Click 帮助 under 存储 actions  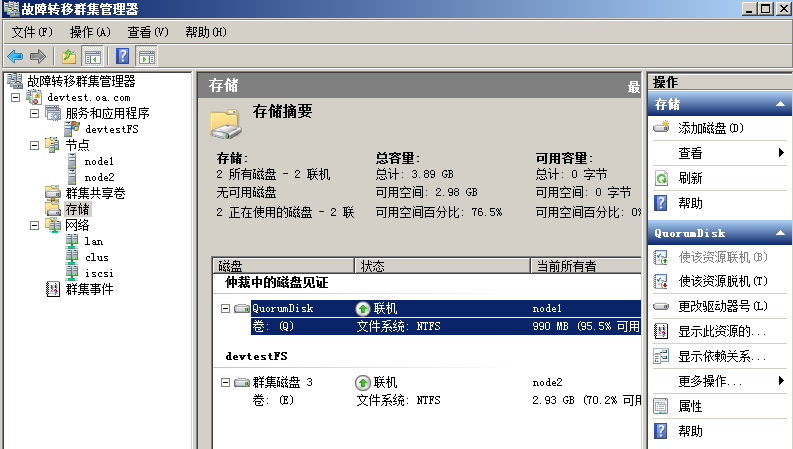coord(690,203)
